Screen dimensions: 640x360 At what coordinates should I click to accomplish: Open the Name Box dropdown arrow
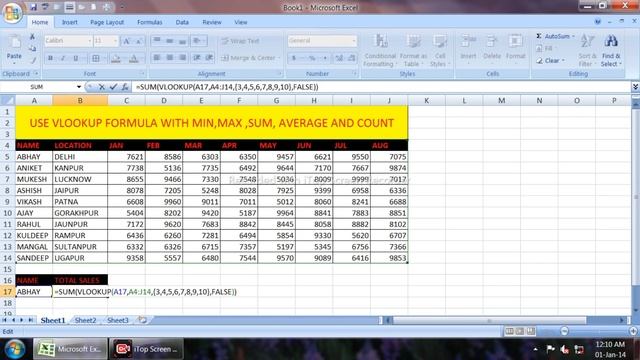point(79,87)
